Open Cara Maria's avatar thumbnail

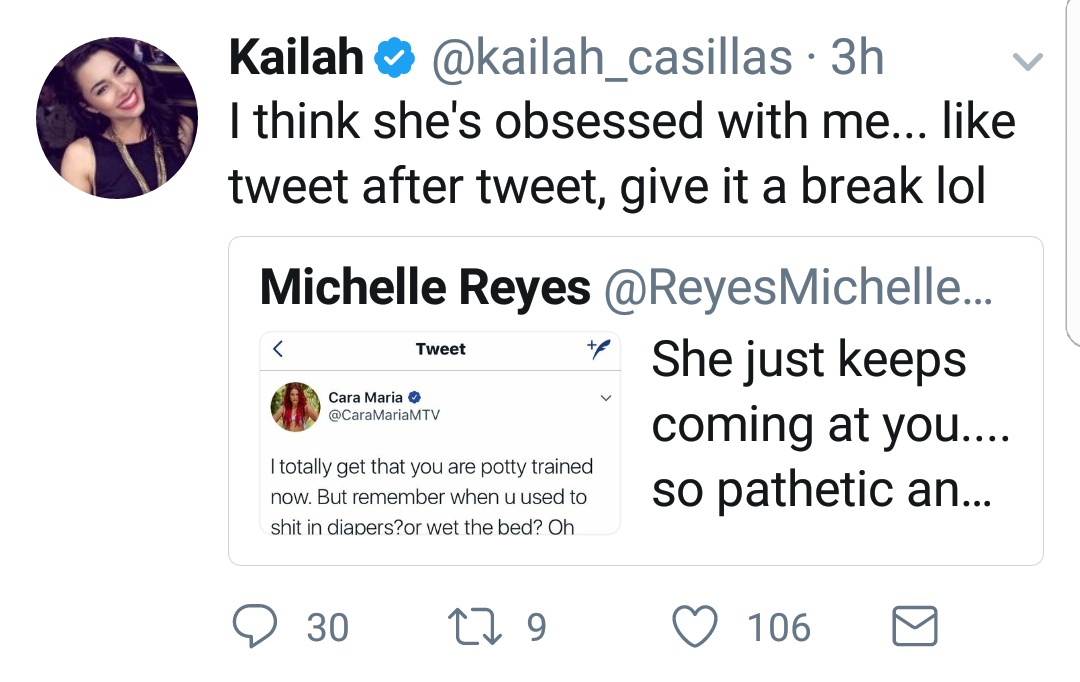[295, 407]
